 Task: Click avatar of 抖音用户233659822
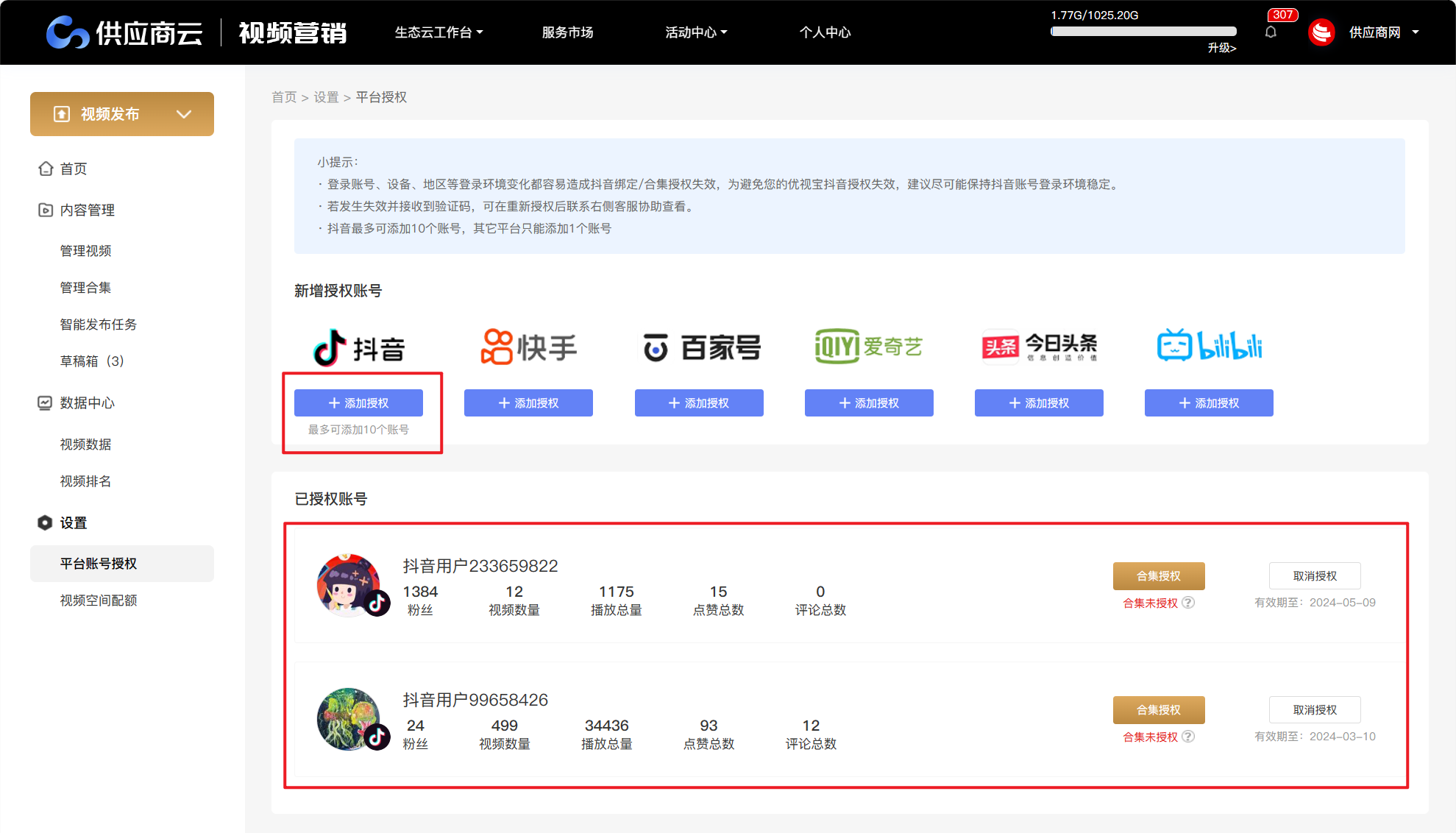(x=349, y=585)
